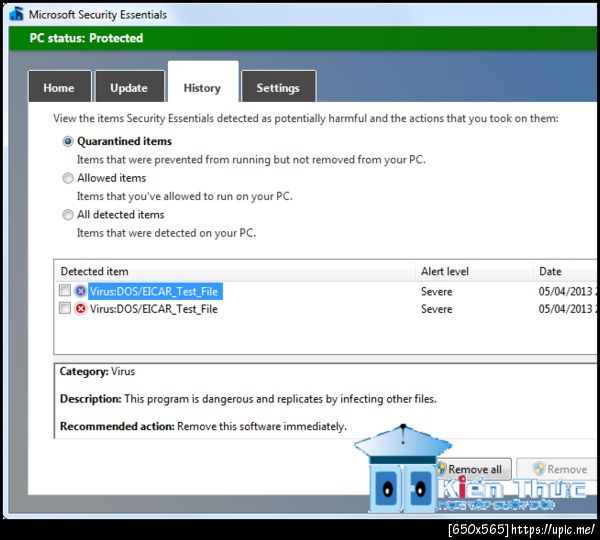This screenshot has width=600, height=540.
Task: Check the box for the second, unhighlighted EICAR row
Action: click(65, 308)
